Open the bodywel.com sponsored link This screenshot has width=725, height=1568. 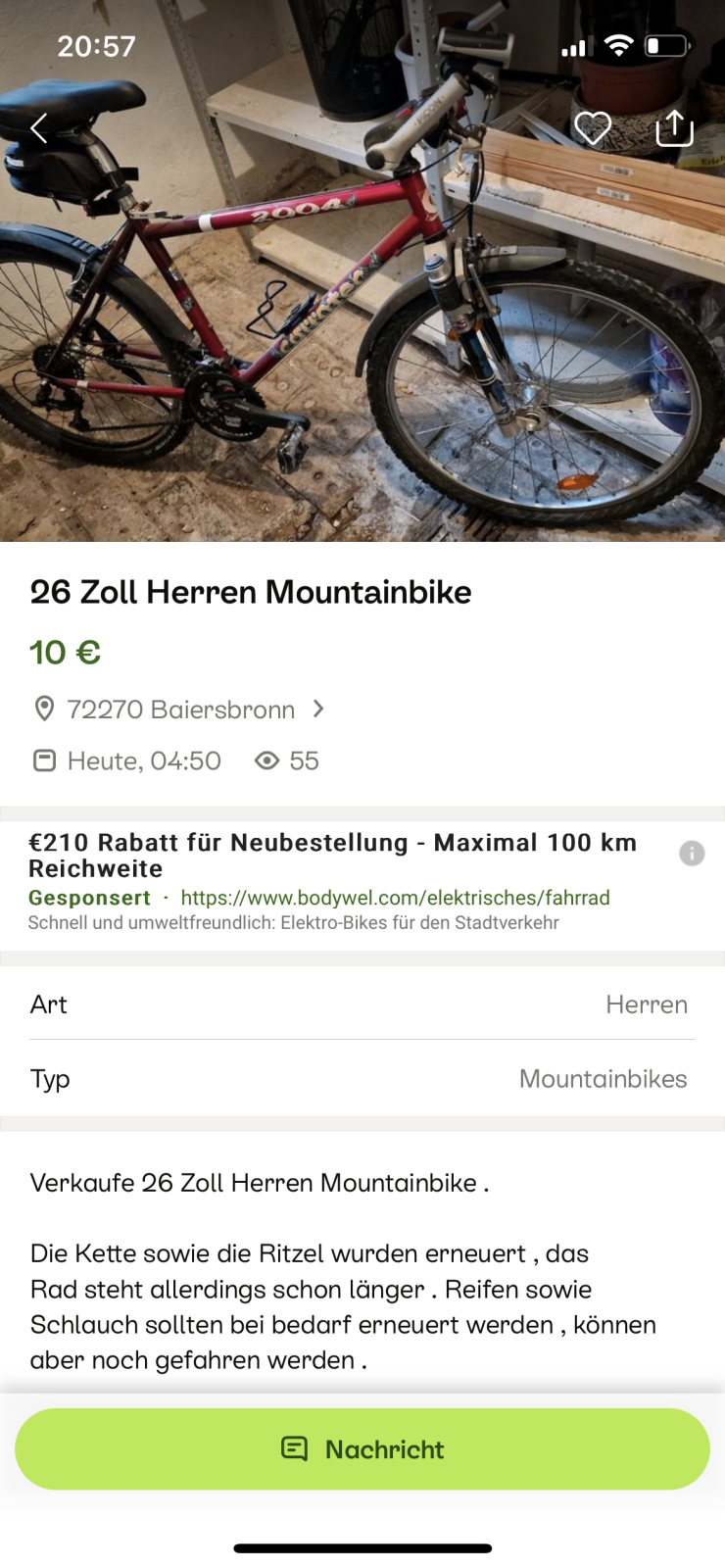[395, 898]
